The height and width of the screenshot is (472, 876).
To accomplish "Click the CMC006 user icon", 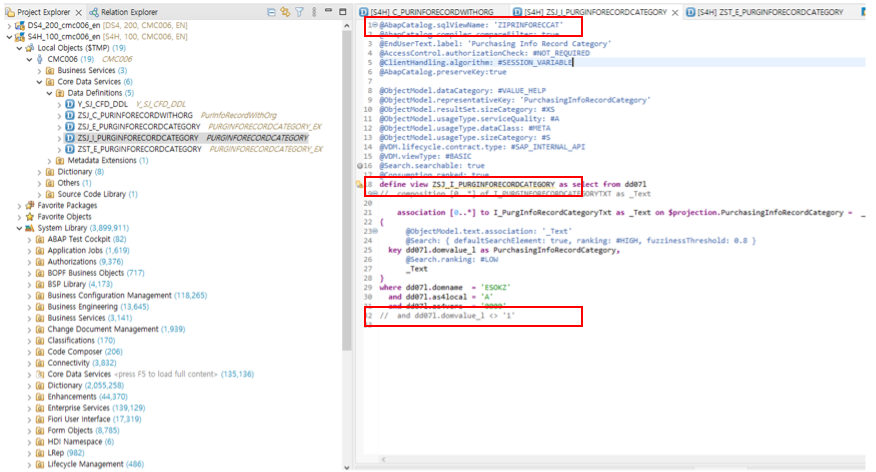I will click(x=40, y=59).
